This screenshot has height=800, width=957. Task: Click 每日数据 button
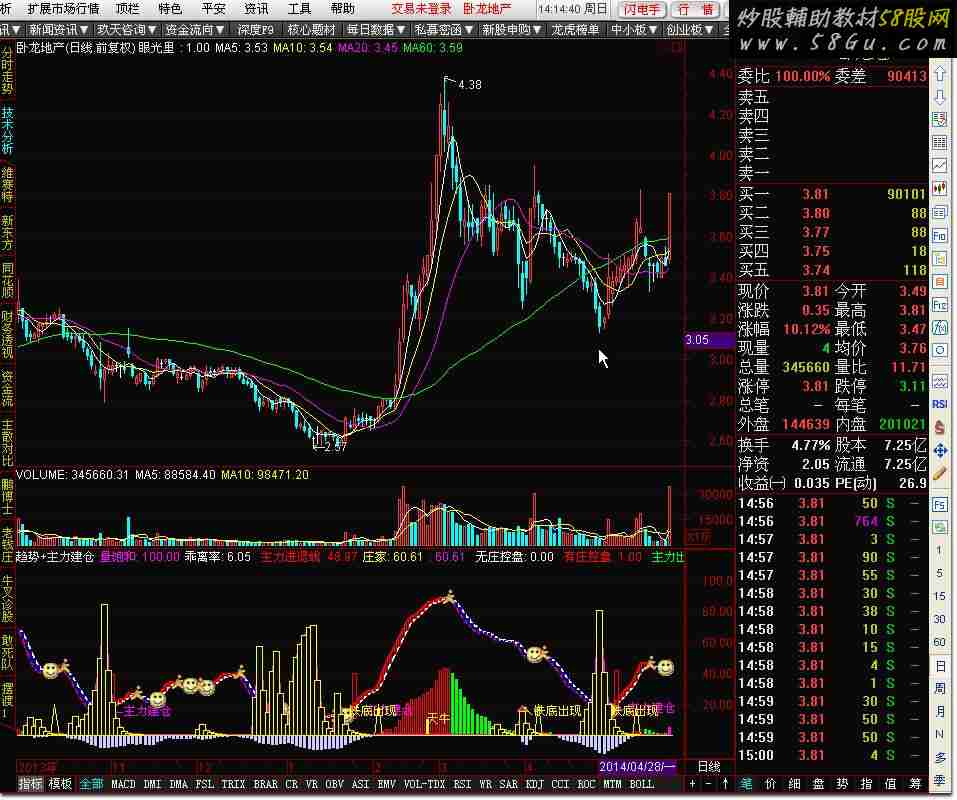click(x=375, y=29)
